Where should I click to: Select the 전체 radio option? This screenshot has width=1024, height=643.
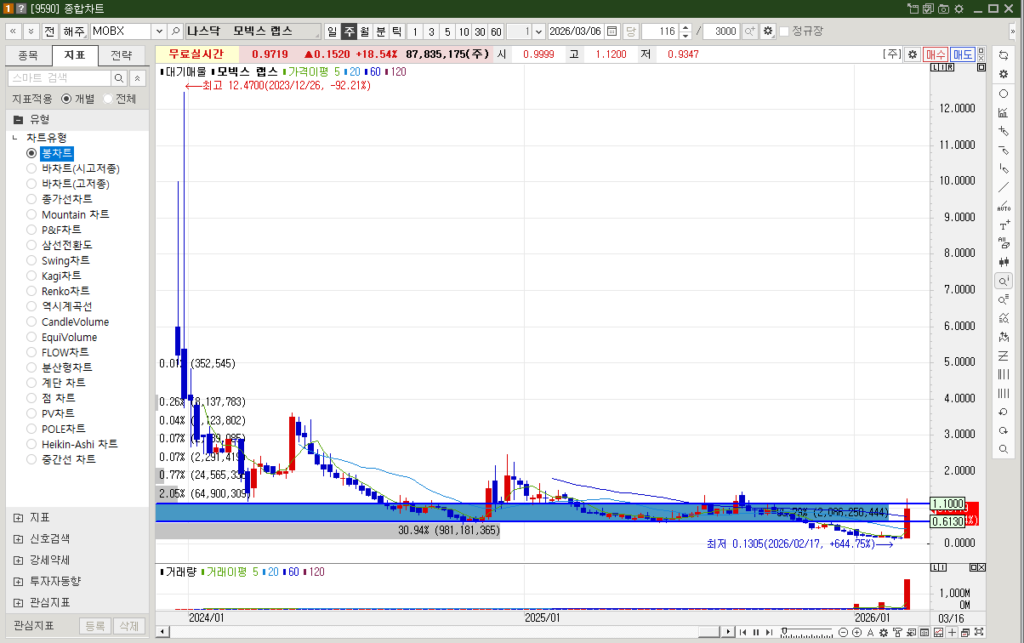tap(107, 99)
